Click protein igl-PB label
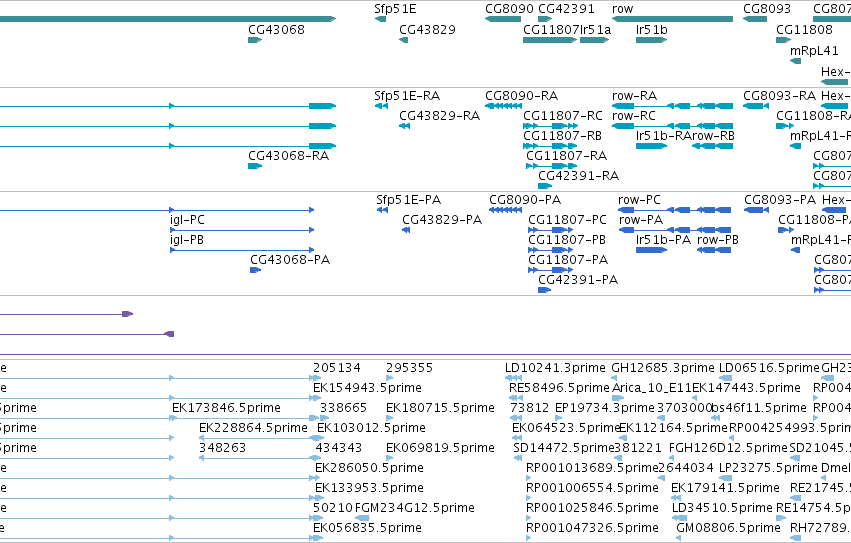851x543 pixels. tap(187, 241)
